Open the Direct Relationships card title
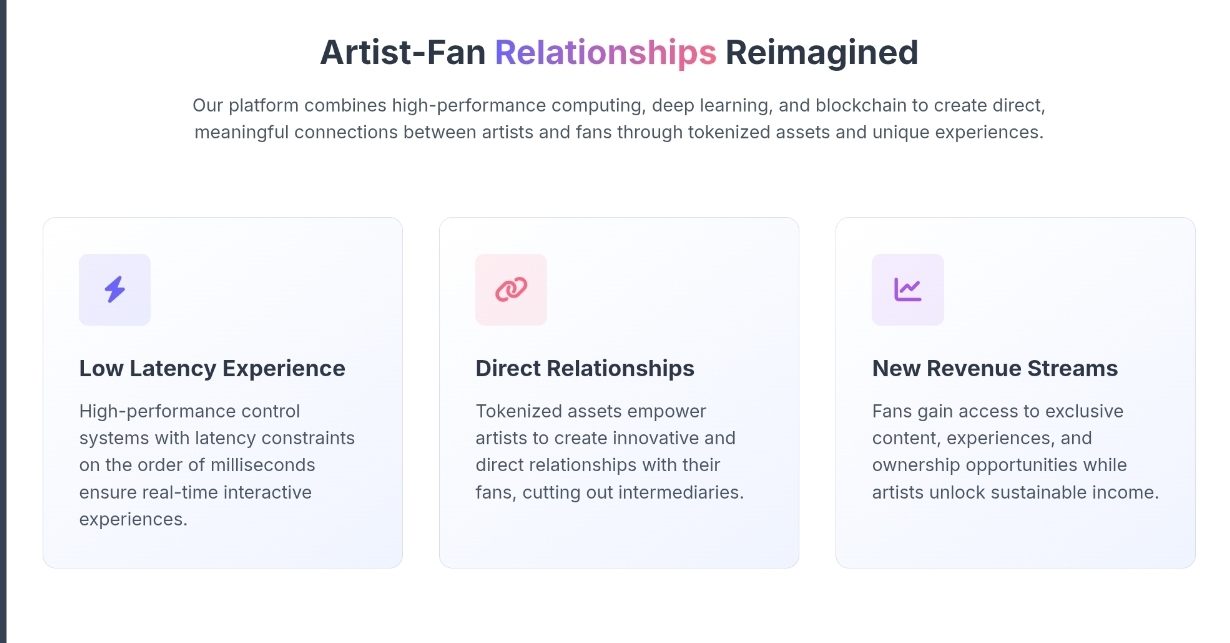 [585, 368]
